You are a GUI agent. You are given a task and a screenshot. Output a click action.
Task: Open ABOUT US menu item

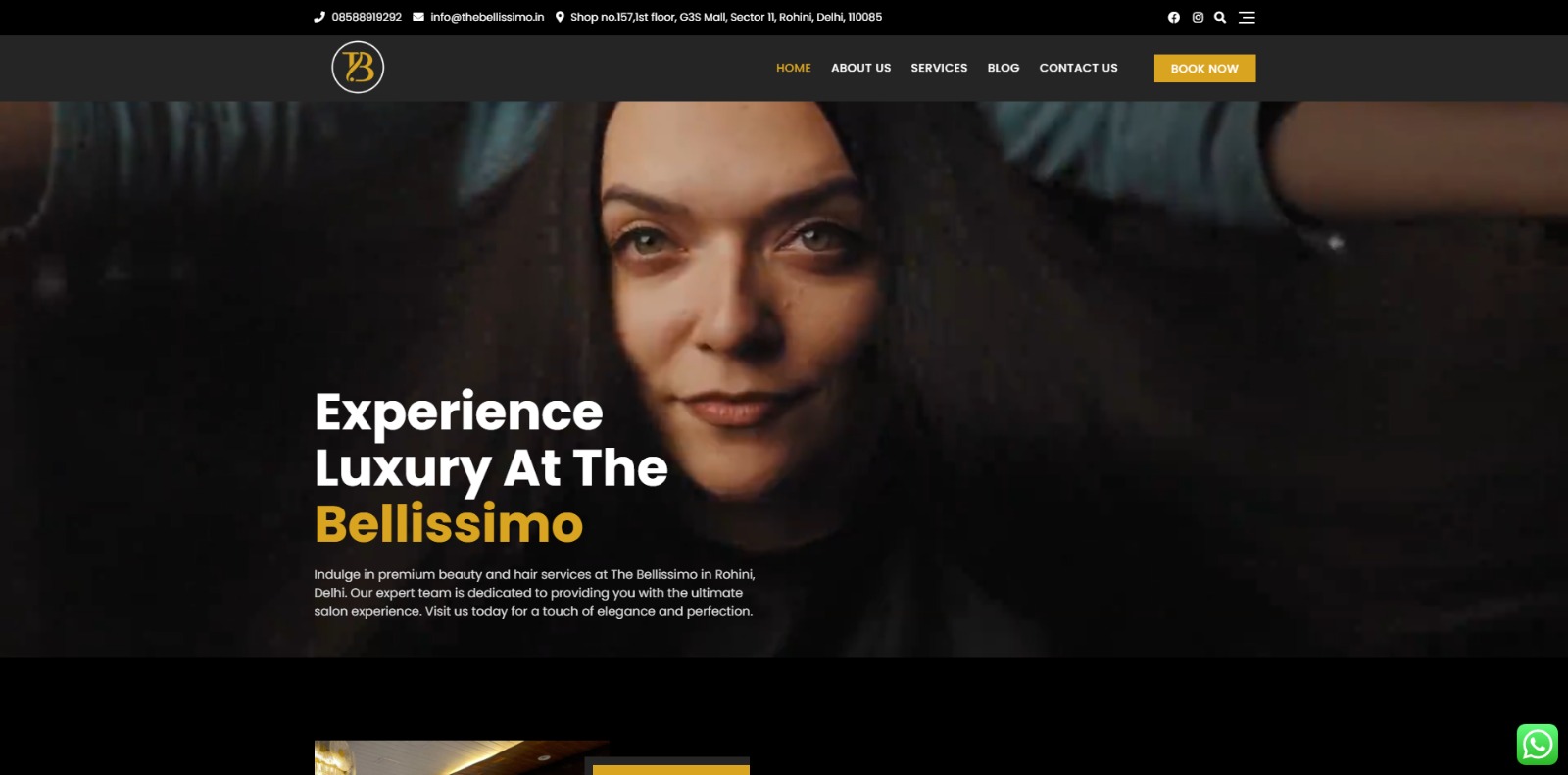coord(861,68)
